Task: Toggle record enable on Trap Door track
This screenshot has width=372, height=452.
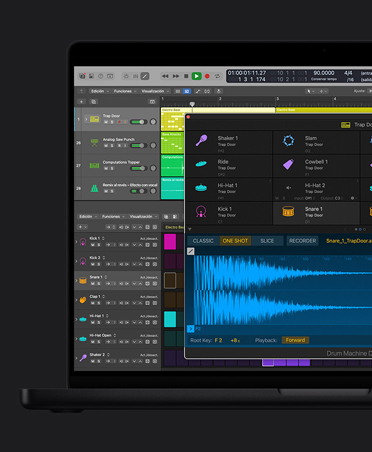Action: point(119,122)
